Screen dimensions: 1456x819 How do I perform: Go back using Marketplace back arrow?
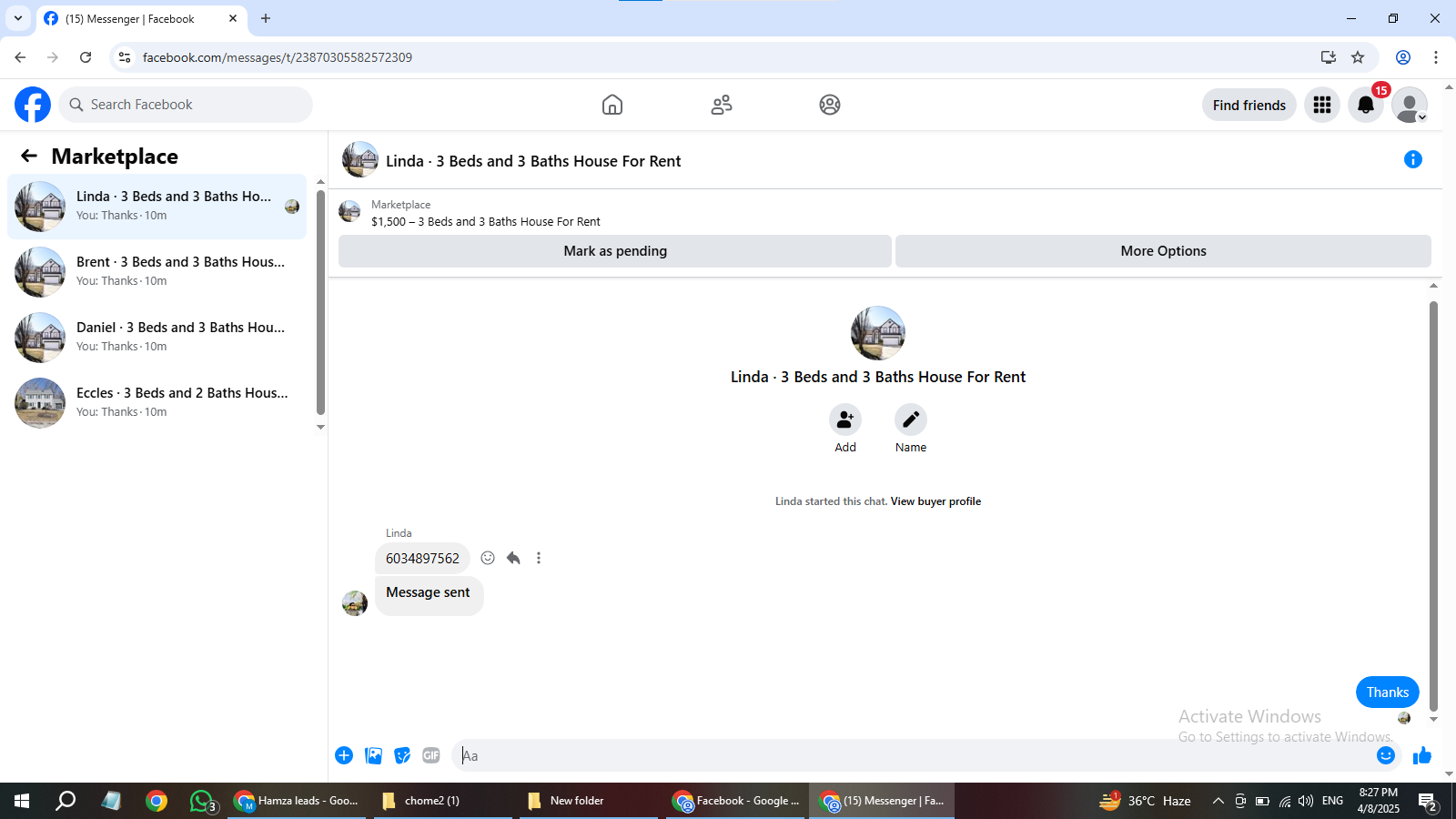[x=29, y=156]
